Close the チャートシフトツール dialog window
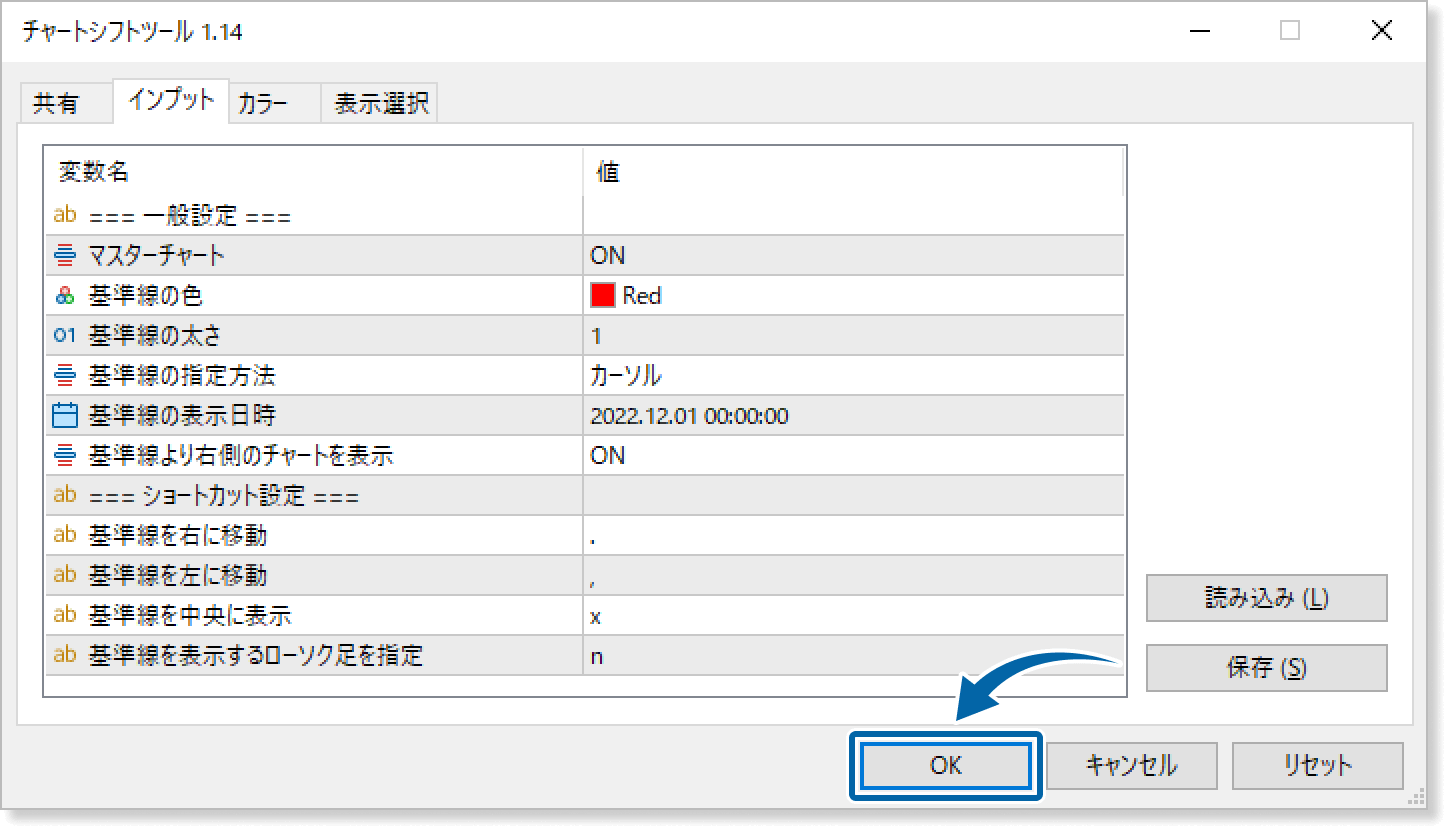 point(1382,31)
